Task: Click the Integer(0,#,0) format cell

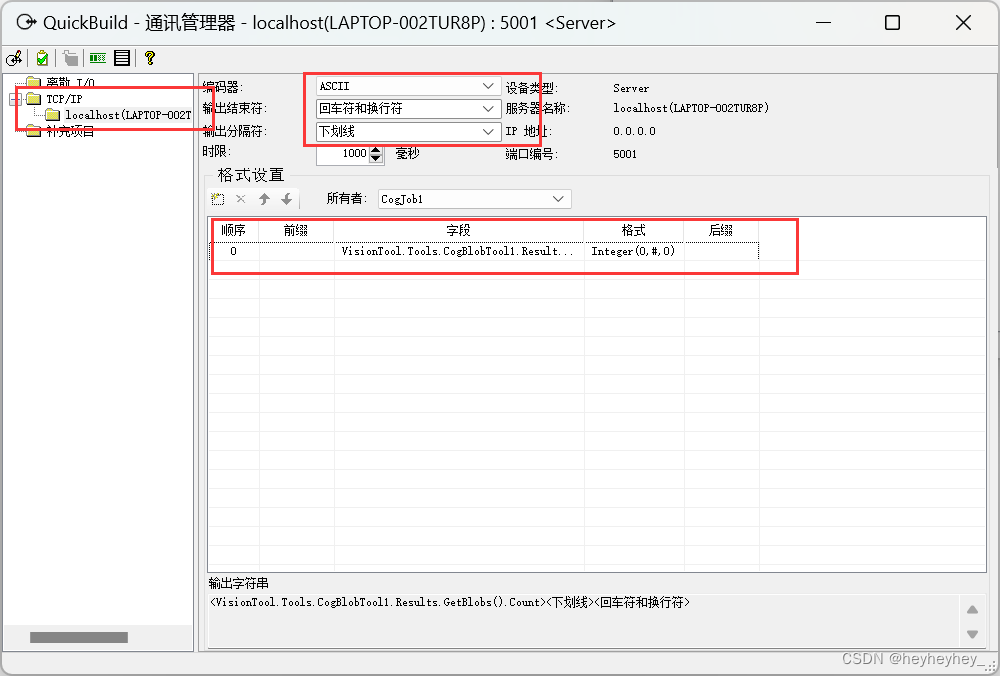Action: point(634,251)
